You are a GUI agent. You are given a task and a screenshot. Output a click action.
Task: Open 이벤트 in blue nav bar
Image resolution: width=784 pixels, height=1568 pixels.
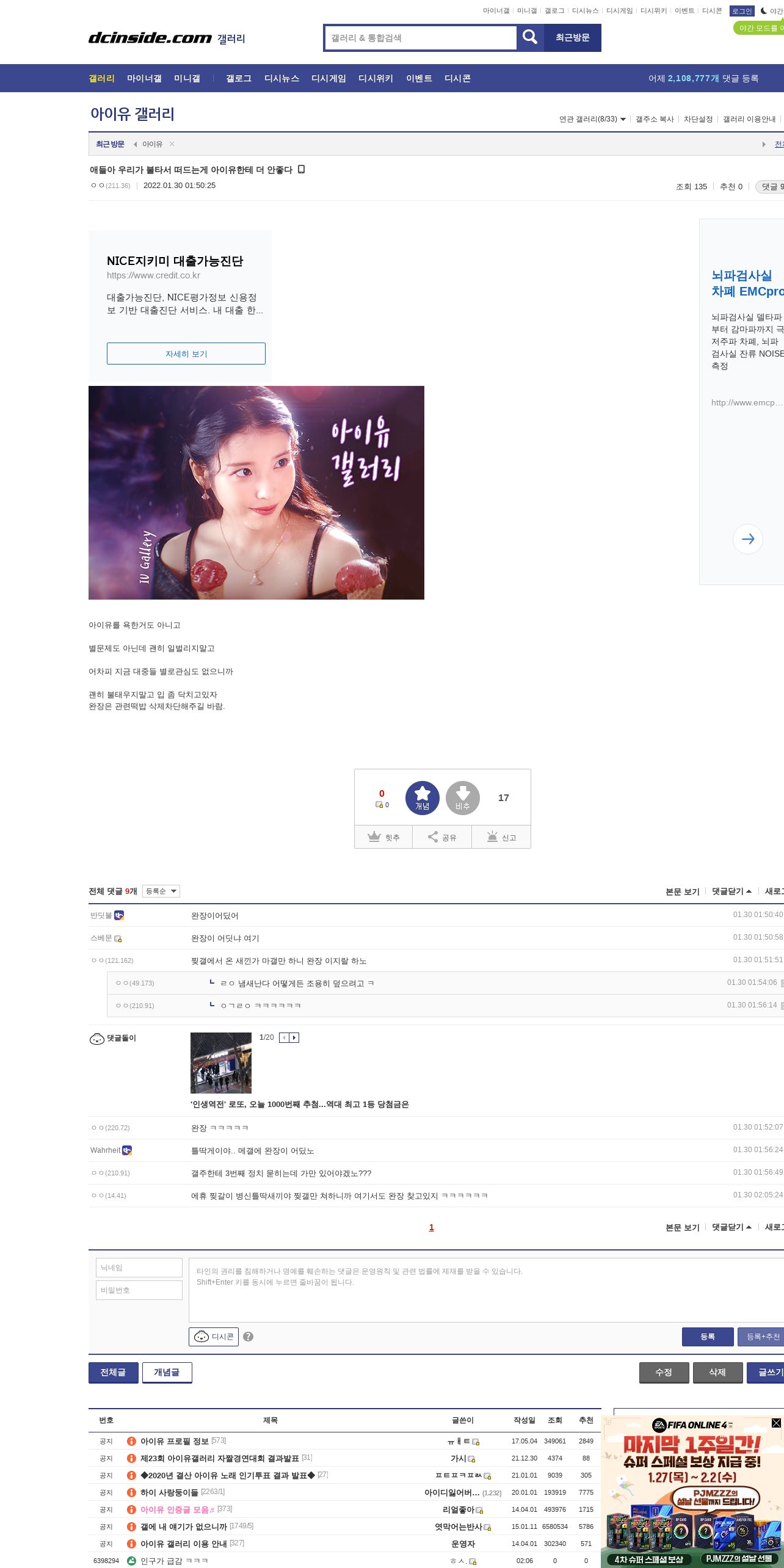point(419,78)
